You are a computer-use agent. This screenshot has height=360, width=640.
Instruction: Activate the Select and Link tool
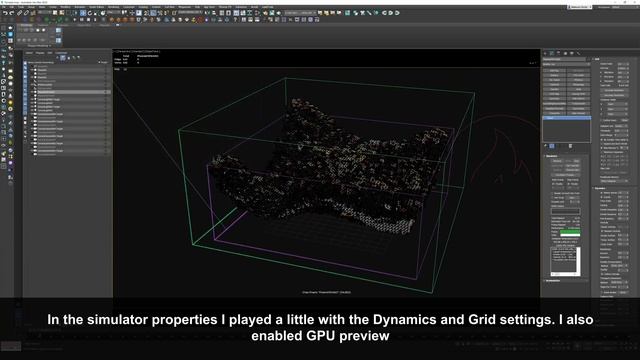click(x=19, y=13)
